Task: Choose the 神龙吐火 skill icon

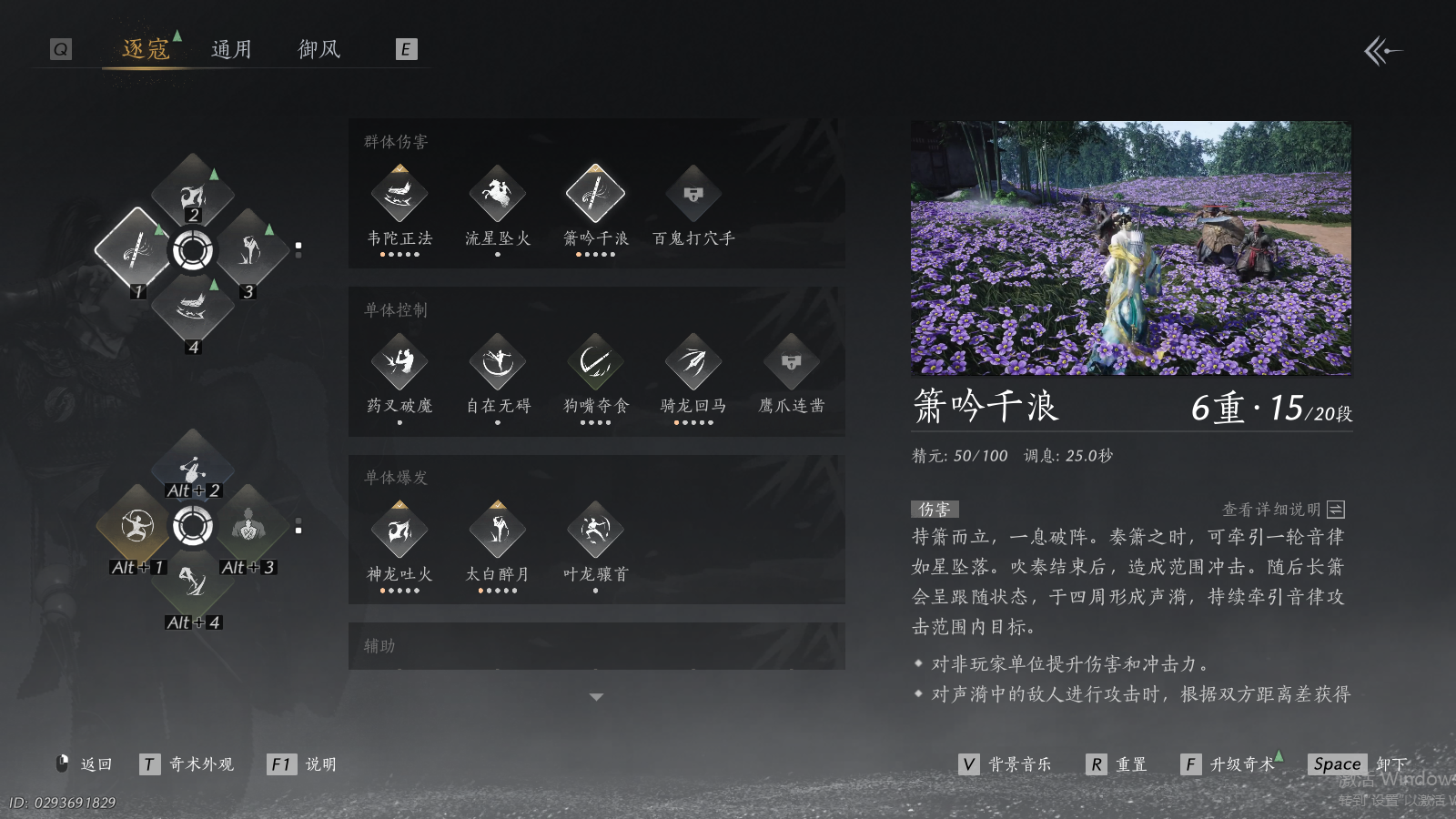Action: tap(399, 530)
